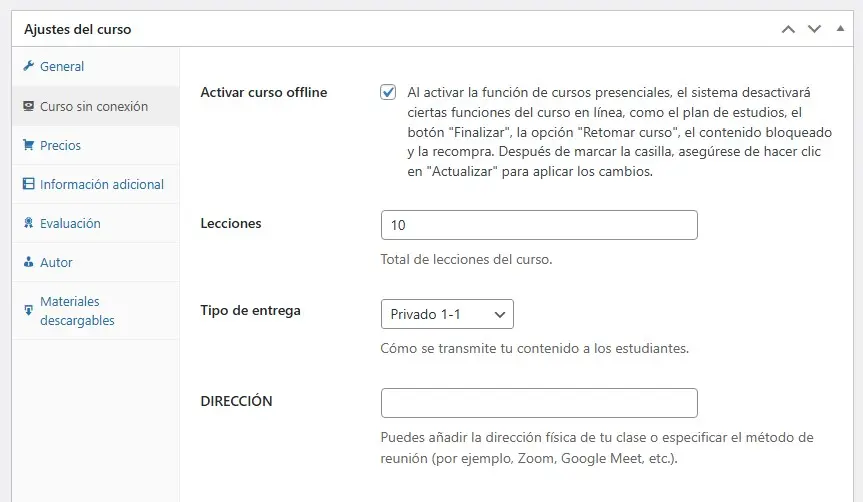863x502 pixels.
Task: Uncheck the Activar curso offline checkbox
Action: [388, 92]
